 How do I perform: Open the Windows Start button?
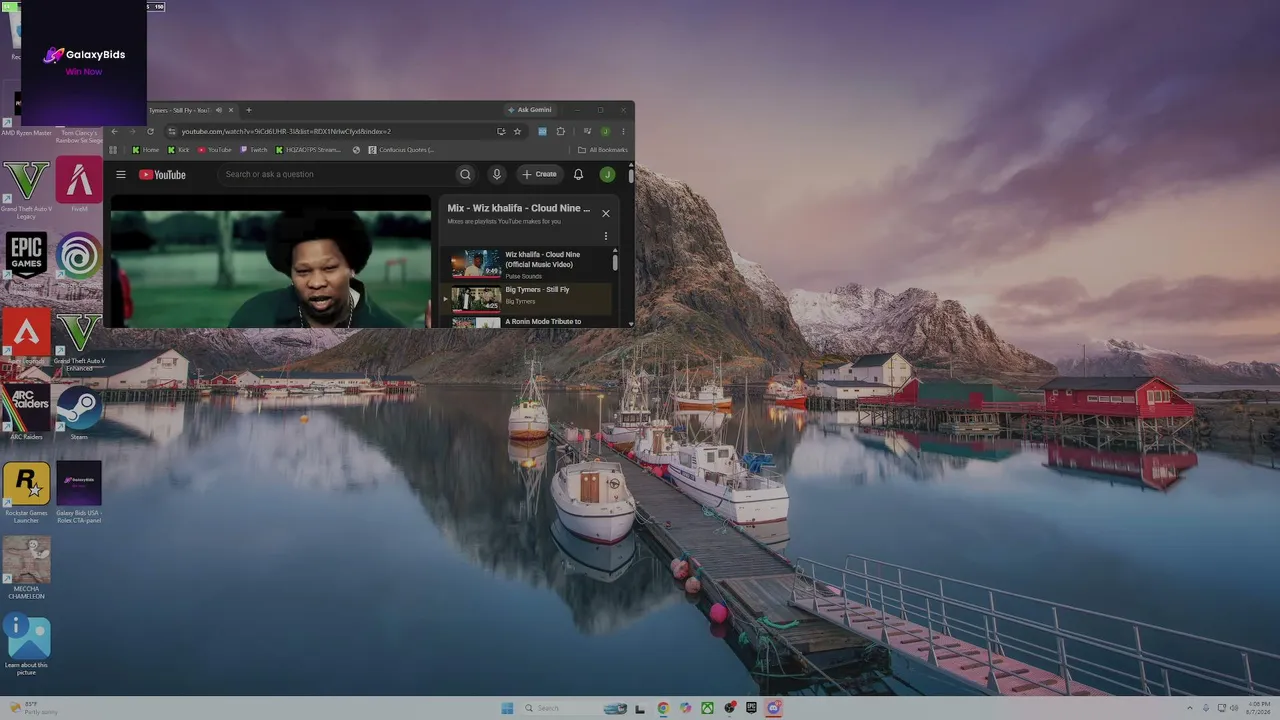507,708
